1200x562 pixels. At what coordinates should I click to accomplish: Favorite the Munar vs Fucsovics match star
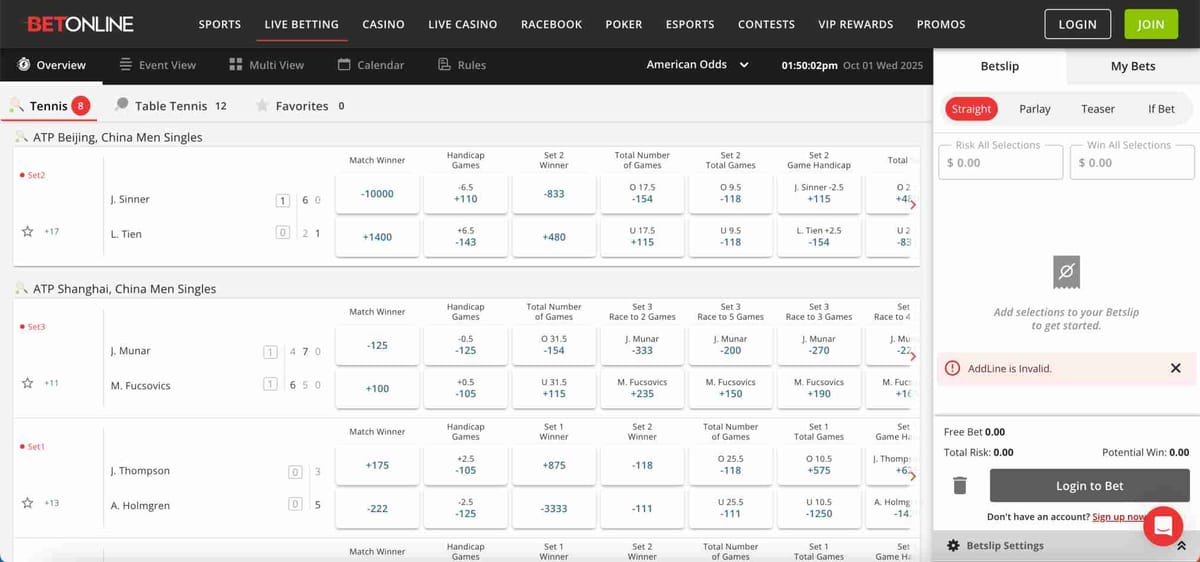pos(27,383)
